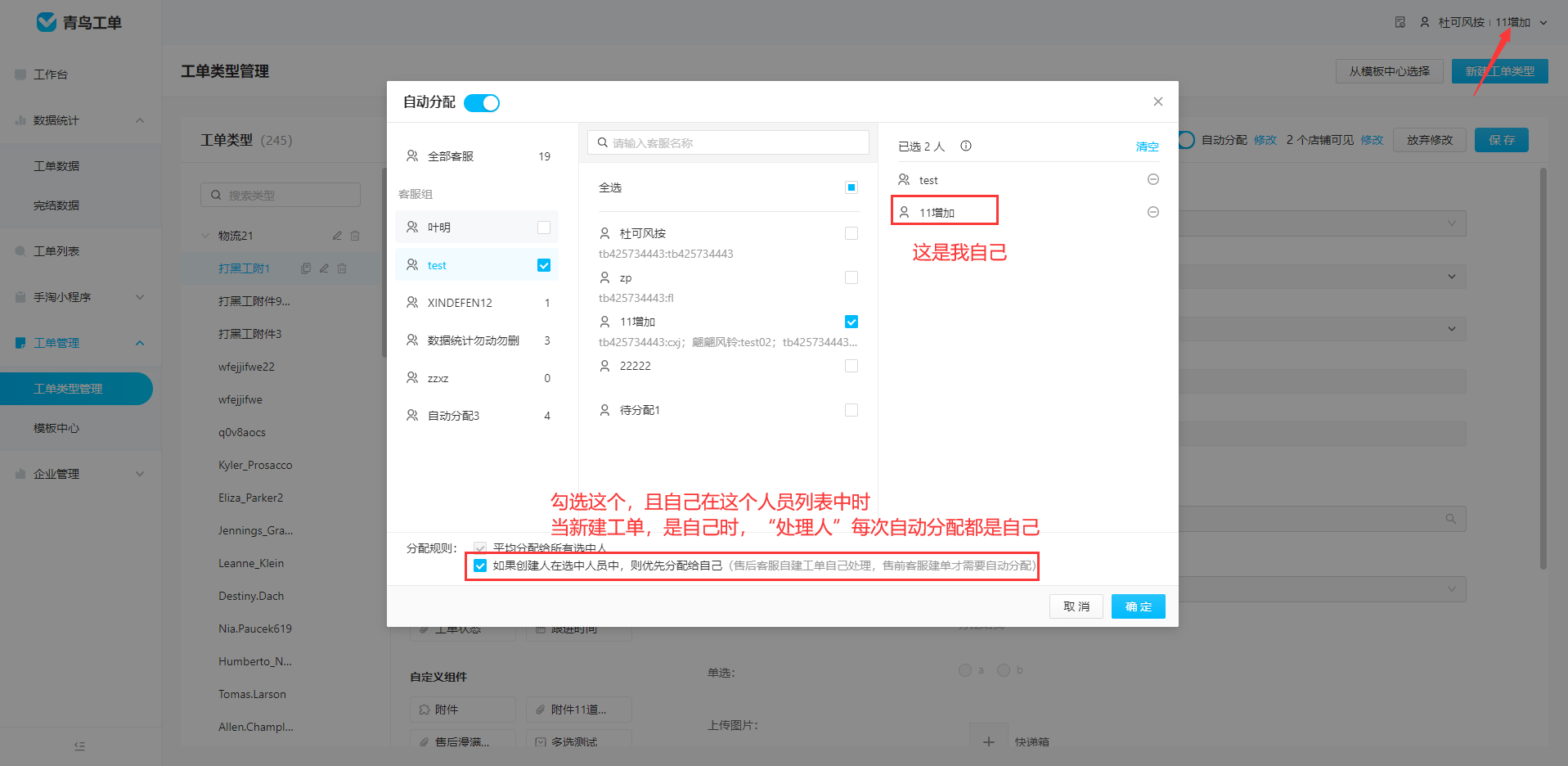Select XINDEFEN12 agent group
The image size is (1568, 766).
point(478,303)
